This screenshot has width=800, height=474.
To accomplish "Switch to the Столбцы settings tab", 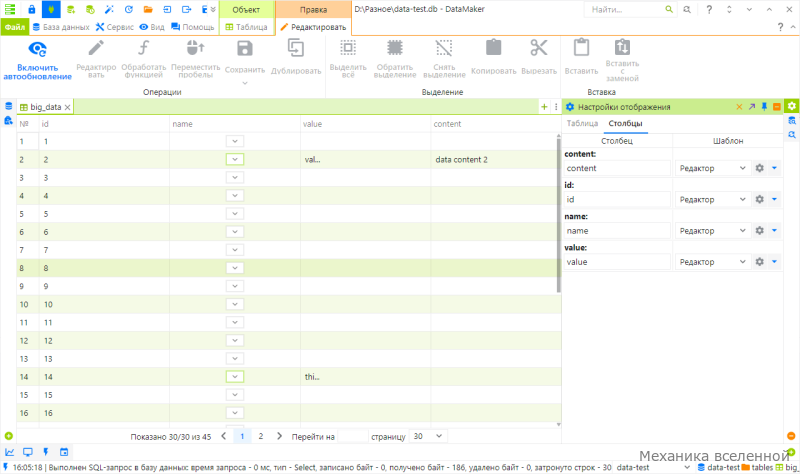I will 626,123.
